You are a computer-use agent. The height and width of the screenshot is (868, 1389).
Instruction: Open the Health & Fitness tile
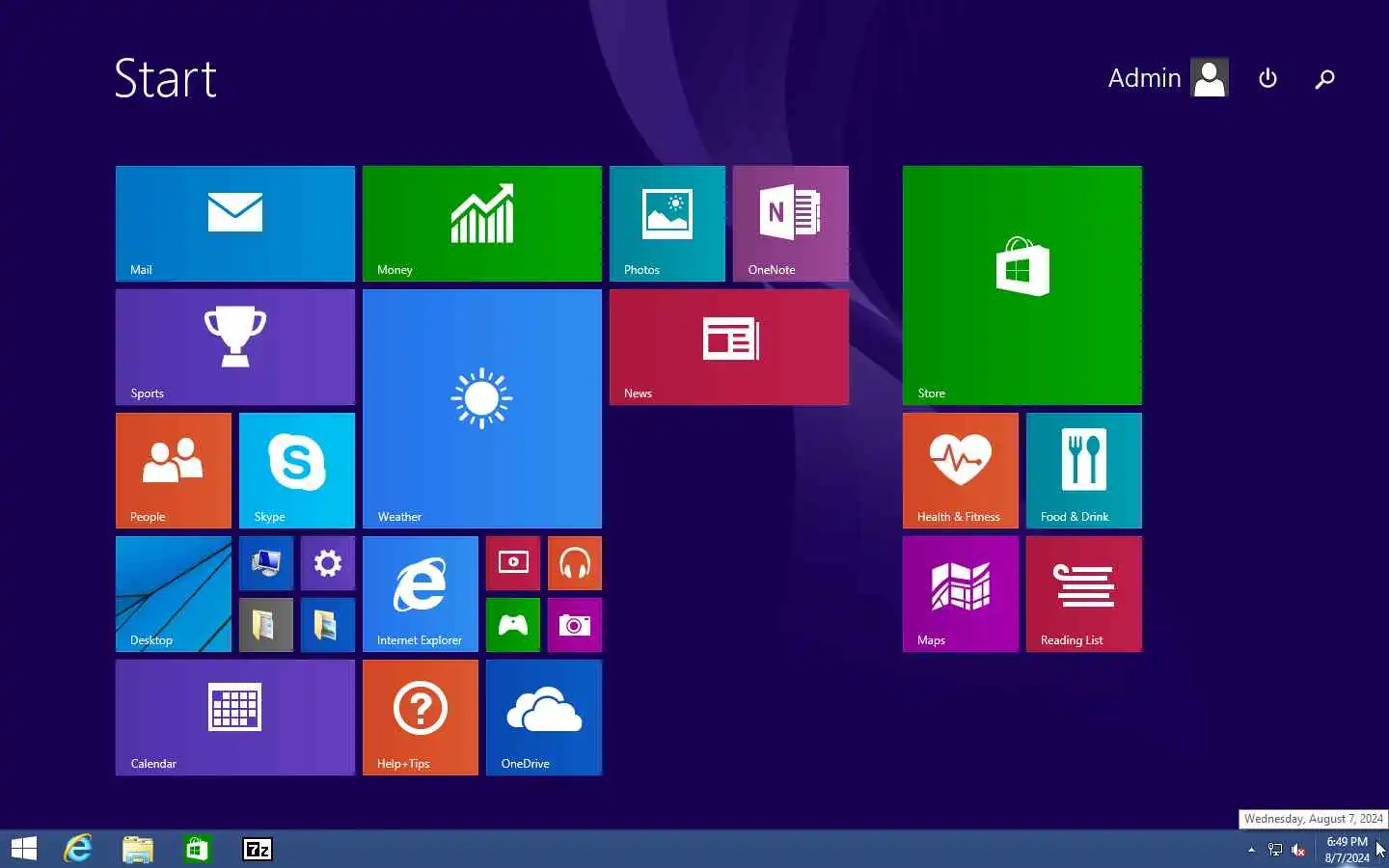[961, 471]
